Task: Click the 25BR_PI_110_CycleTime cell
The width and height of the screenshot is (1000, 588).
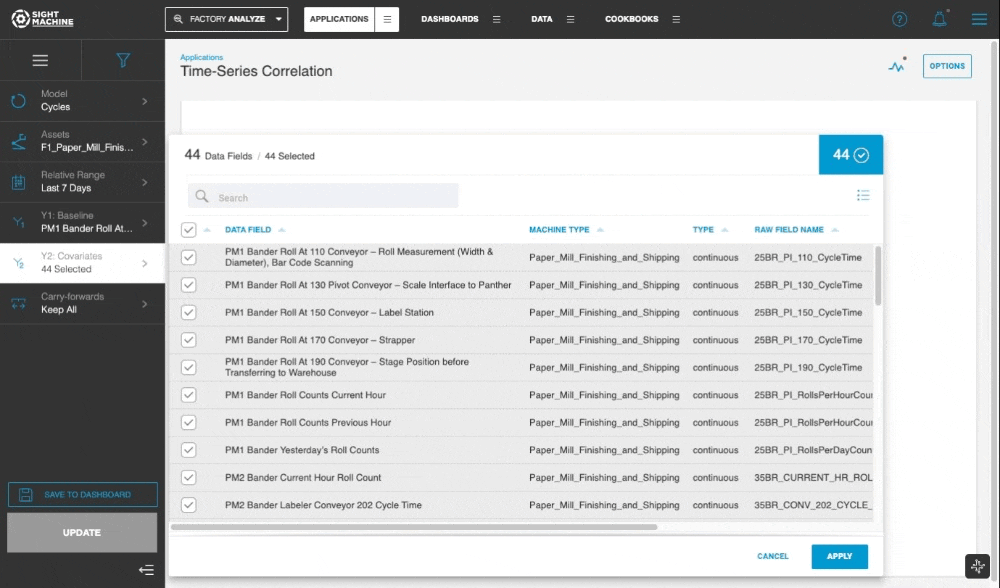Action: [807, 258]
